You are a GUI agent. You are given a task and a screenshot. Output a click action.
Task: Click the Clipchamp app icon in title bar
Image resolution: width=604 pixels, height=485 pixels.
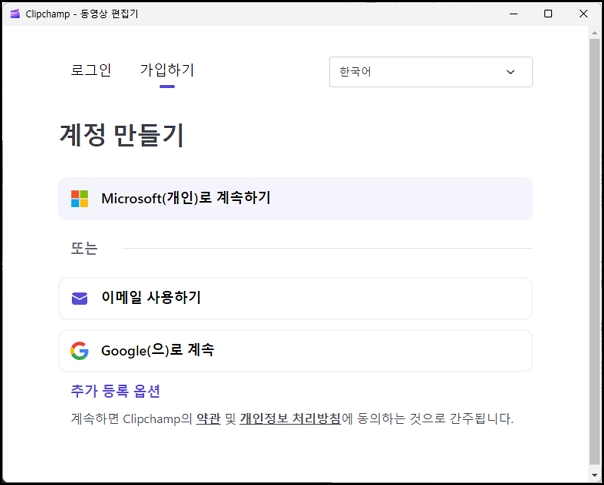point(15,14)
